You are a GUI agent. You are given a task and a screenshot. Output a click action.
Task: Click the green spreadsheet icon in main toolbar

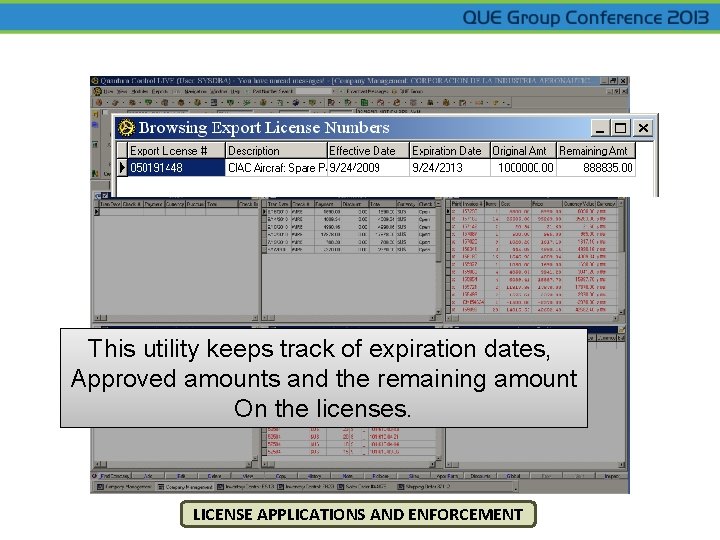pos(364,103)
